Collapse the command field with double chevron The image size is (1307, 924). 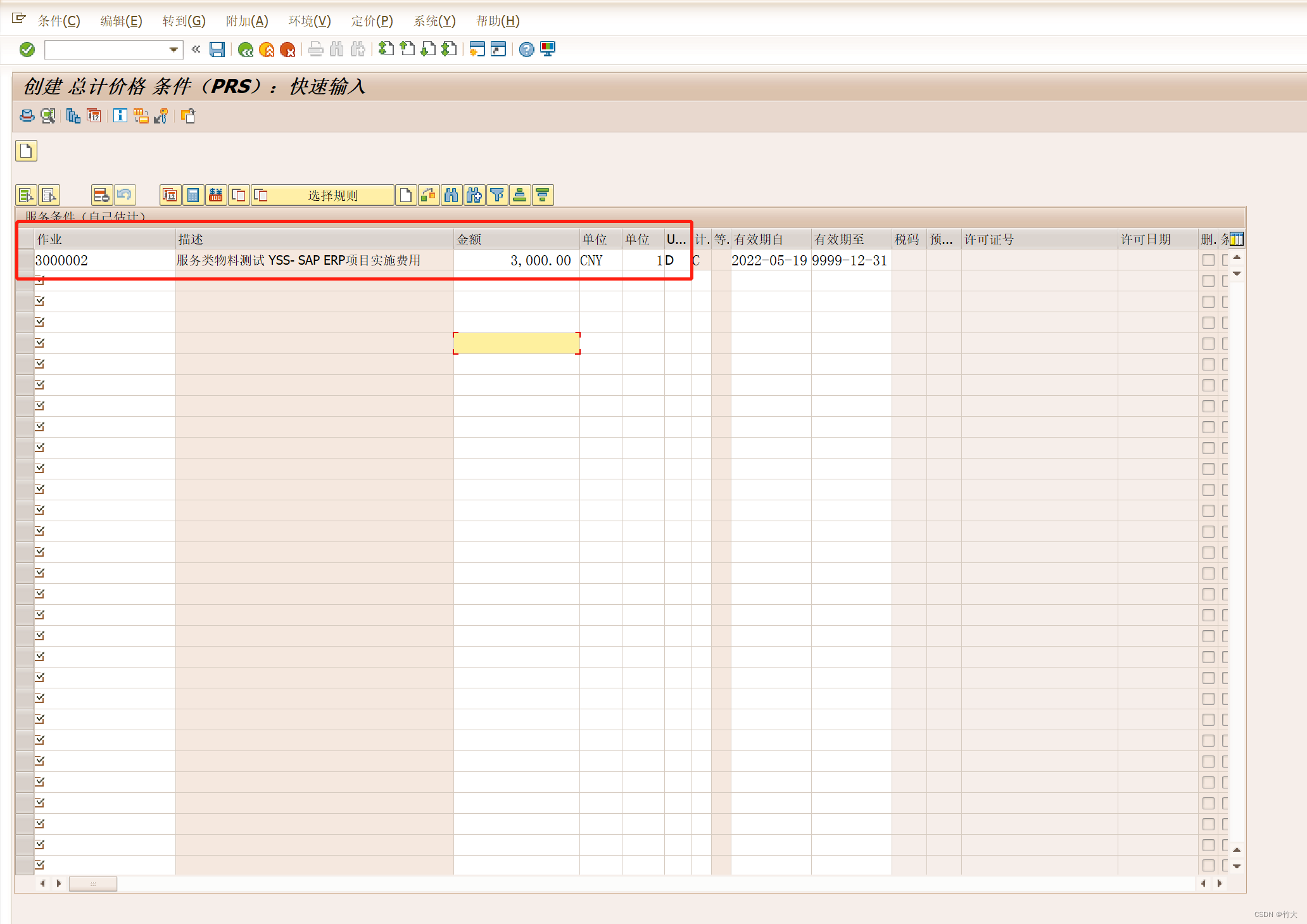point(196,49)
